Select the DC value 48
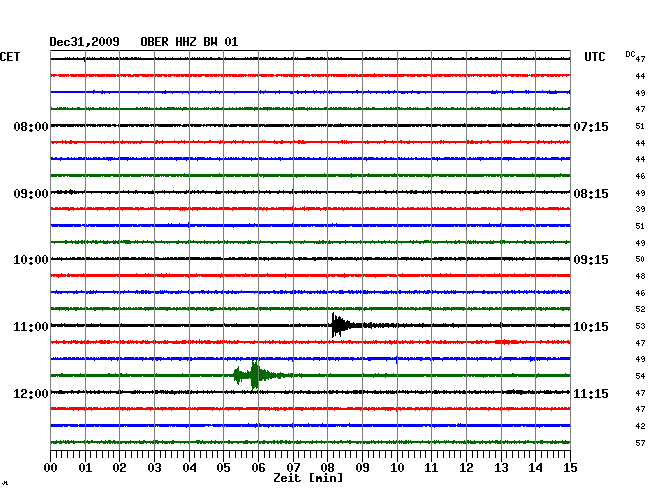 pyautogui.click(x=640, y=276)
